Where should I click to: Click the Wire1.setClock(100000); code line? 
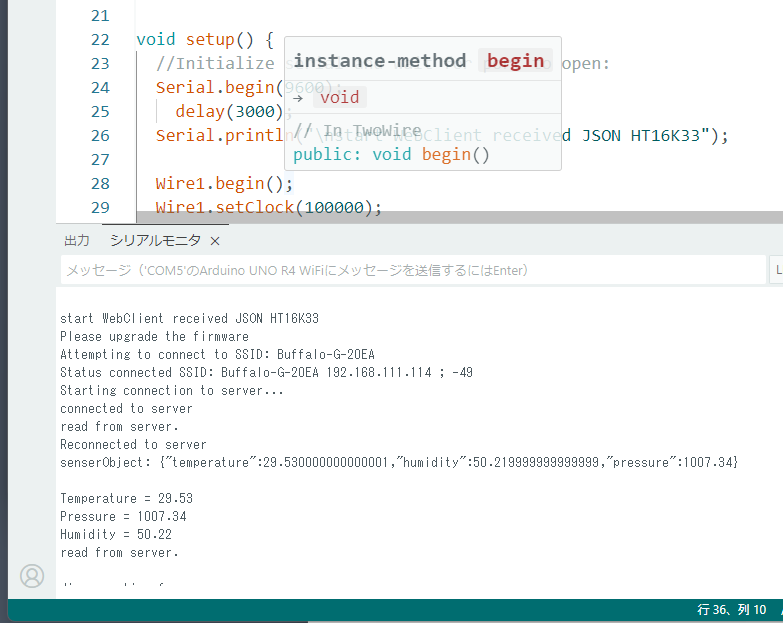pyautogui.click(x=269, y=207)
